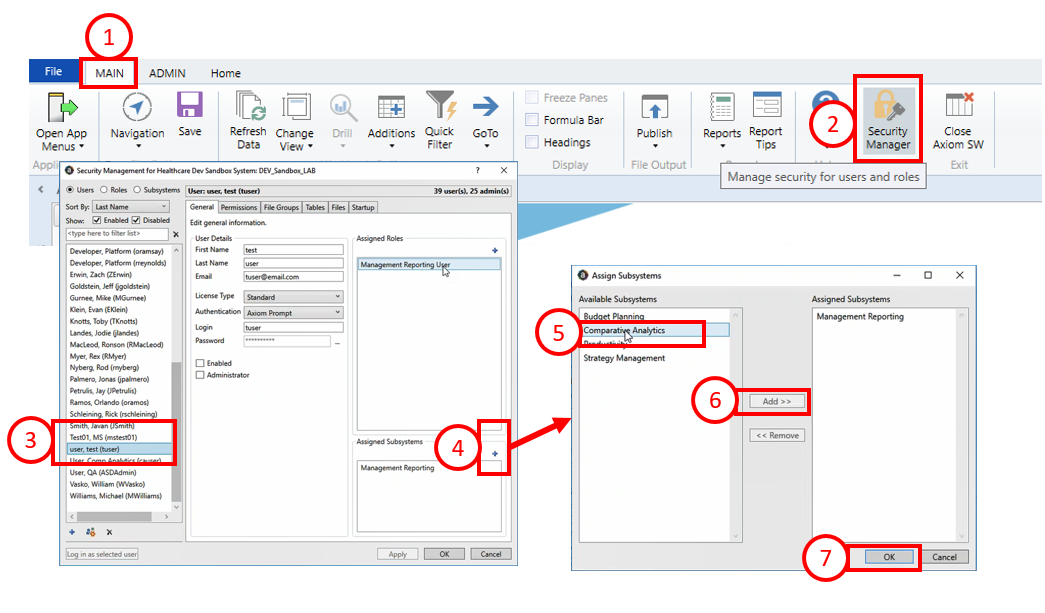Uncheck the Show Enabled checkbox
This screenshot has height=613, width=1045.
(97, 221)
